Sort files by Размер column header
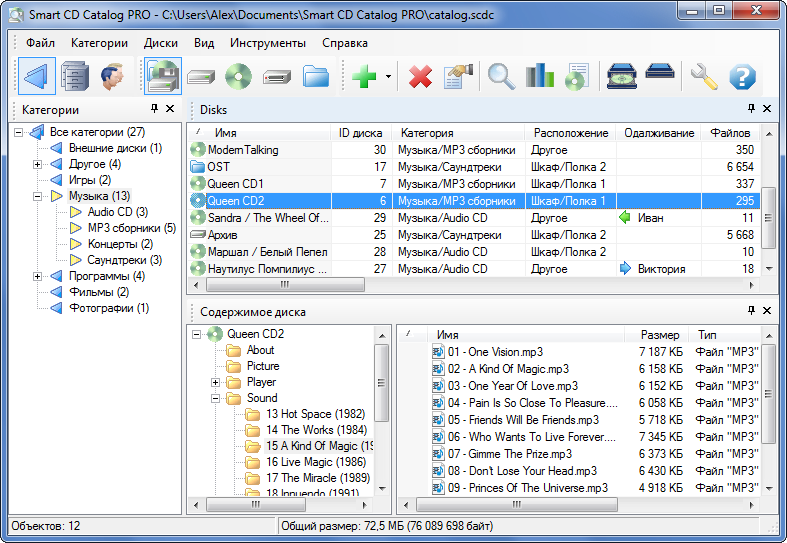Screen dimensions: 787x543 (x=659, y=335)
